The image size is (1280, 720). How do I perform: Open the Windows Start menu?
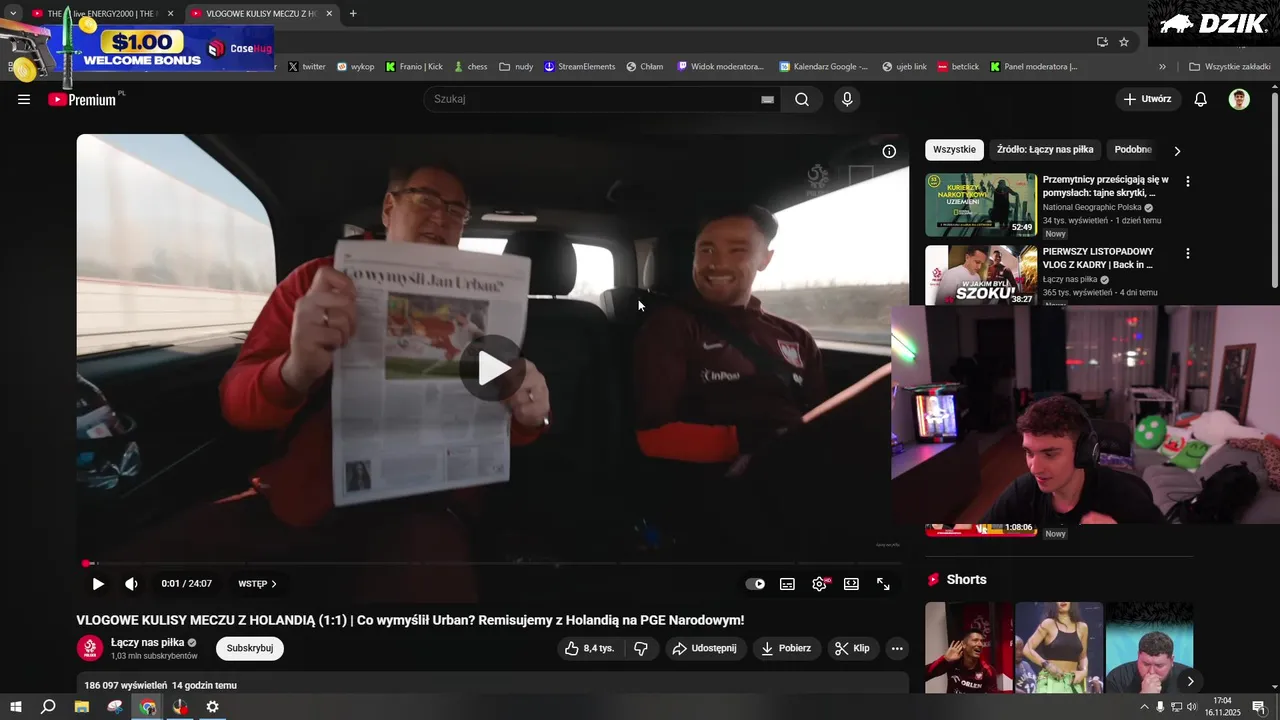16,707
